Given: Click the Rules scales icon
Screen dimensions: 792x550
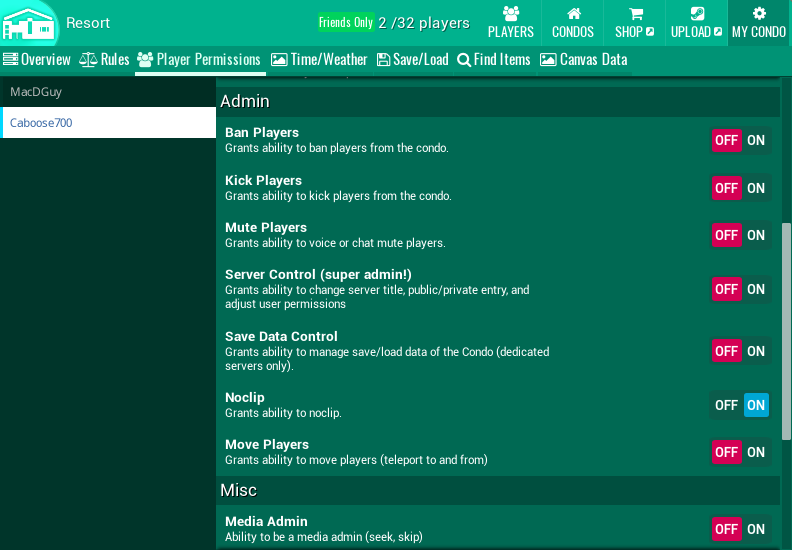Looking at the screenshot, I should click(88, 60).
